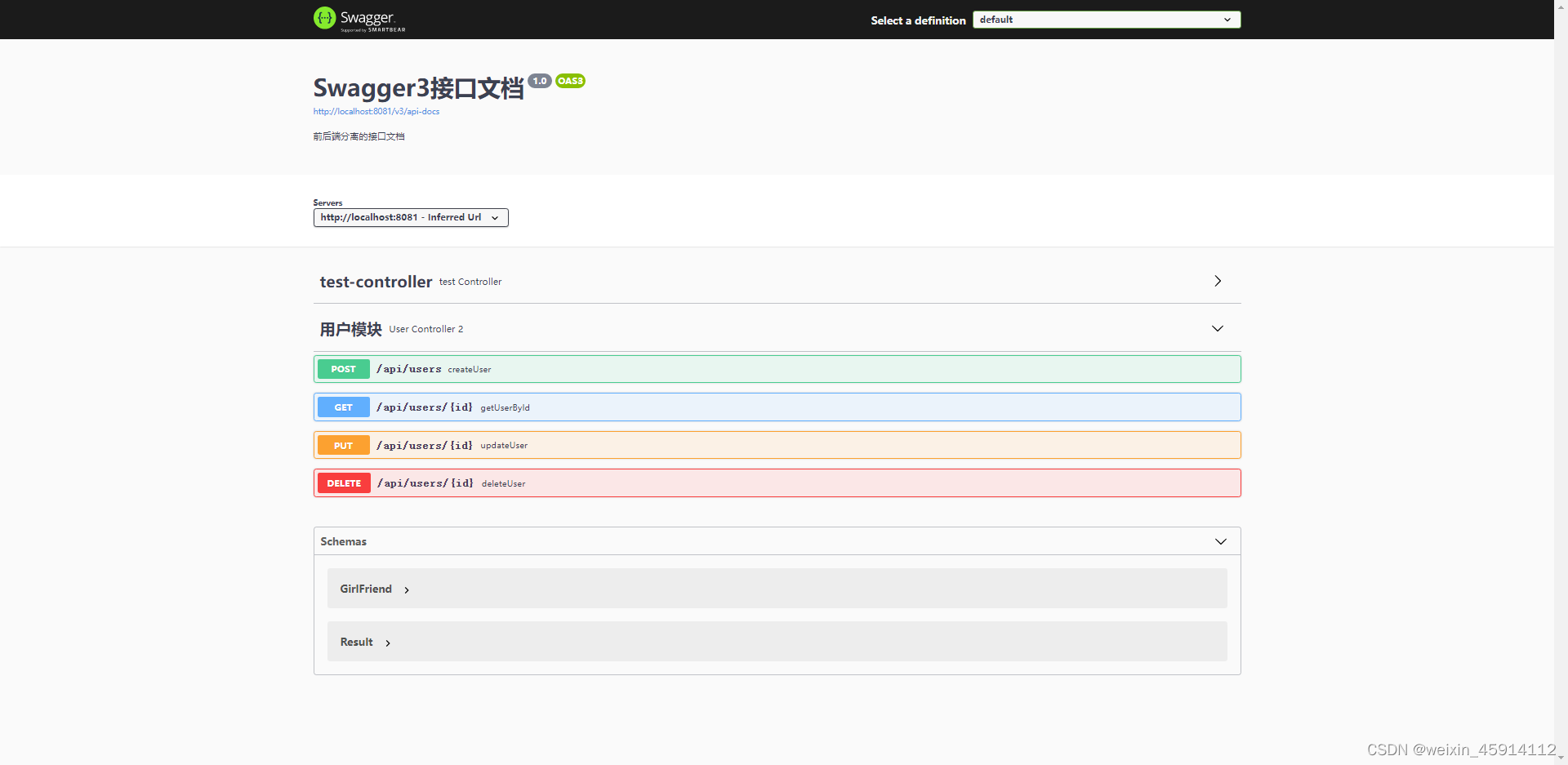Click the deleteUser operation summary
The width and height of the screenshot is (1568, 765).
(x=504, y=484)
